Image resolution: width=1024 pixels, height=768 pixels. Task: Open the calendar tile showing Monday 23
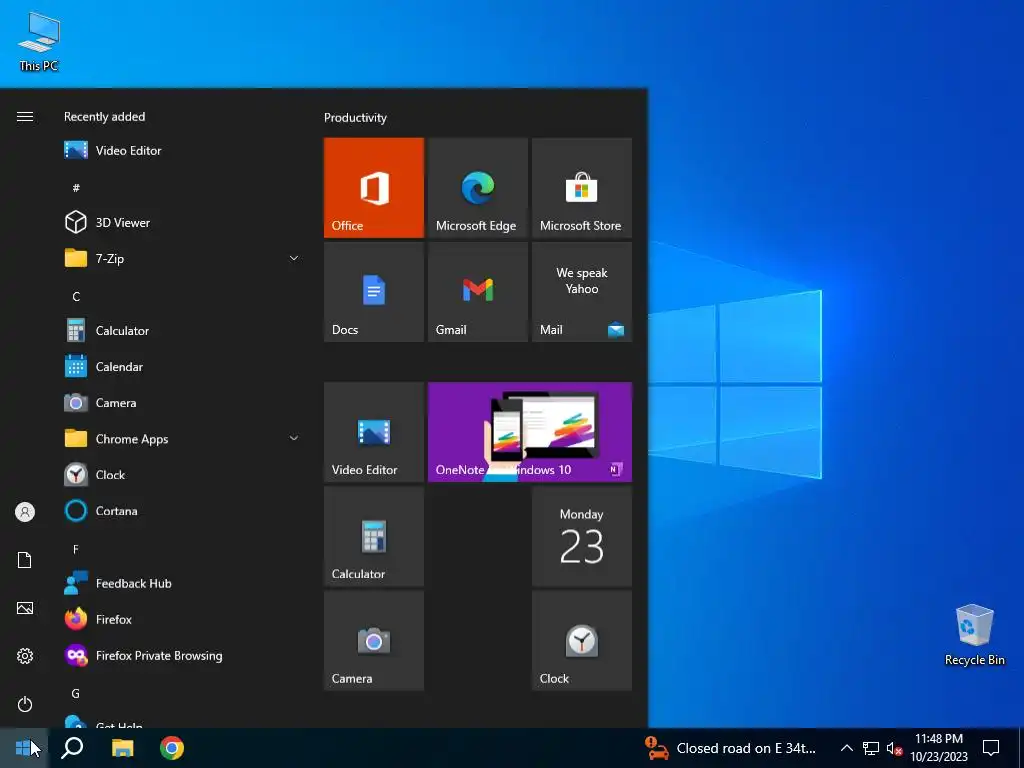[582, 537]
